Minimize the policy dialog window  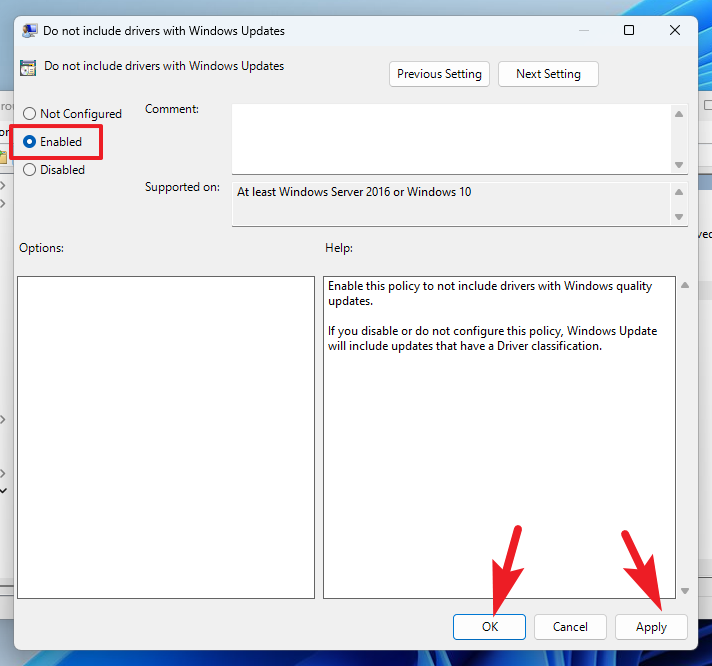coord(584,30)
